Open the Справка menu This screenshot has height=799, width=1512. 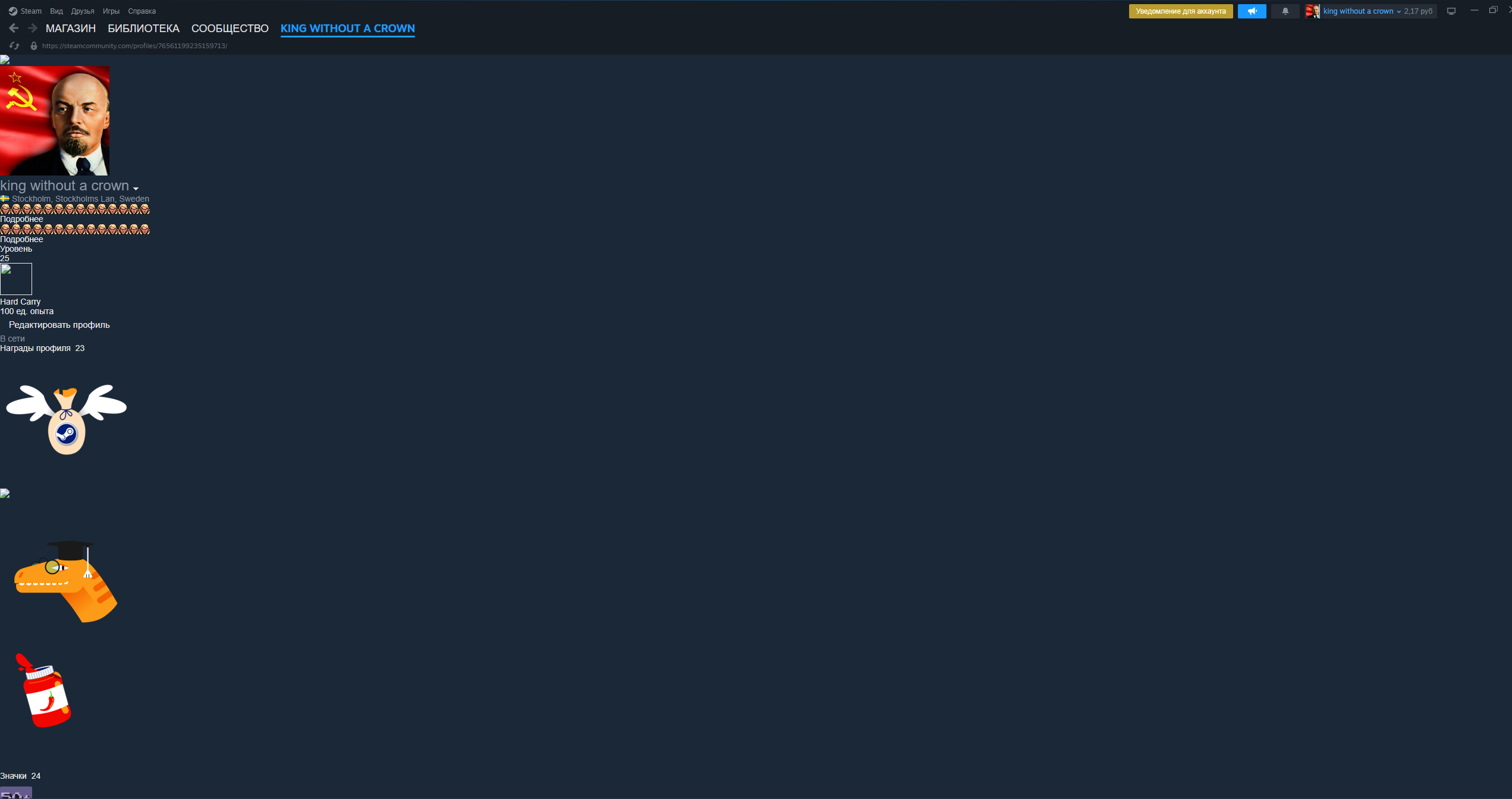click(x=142, y=11)
